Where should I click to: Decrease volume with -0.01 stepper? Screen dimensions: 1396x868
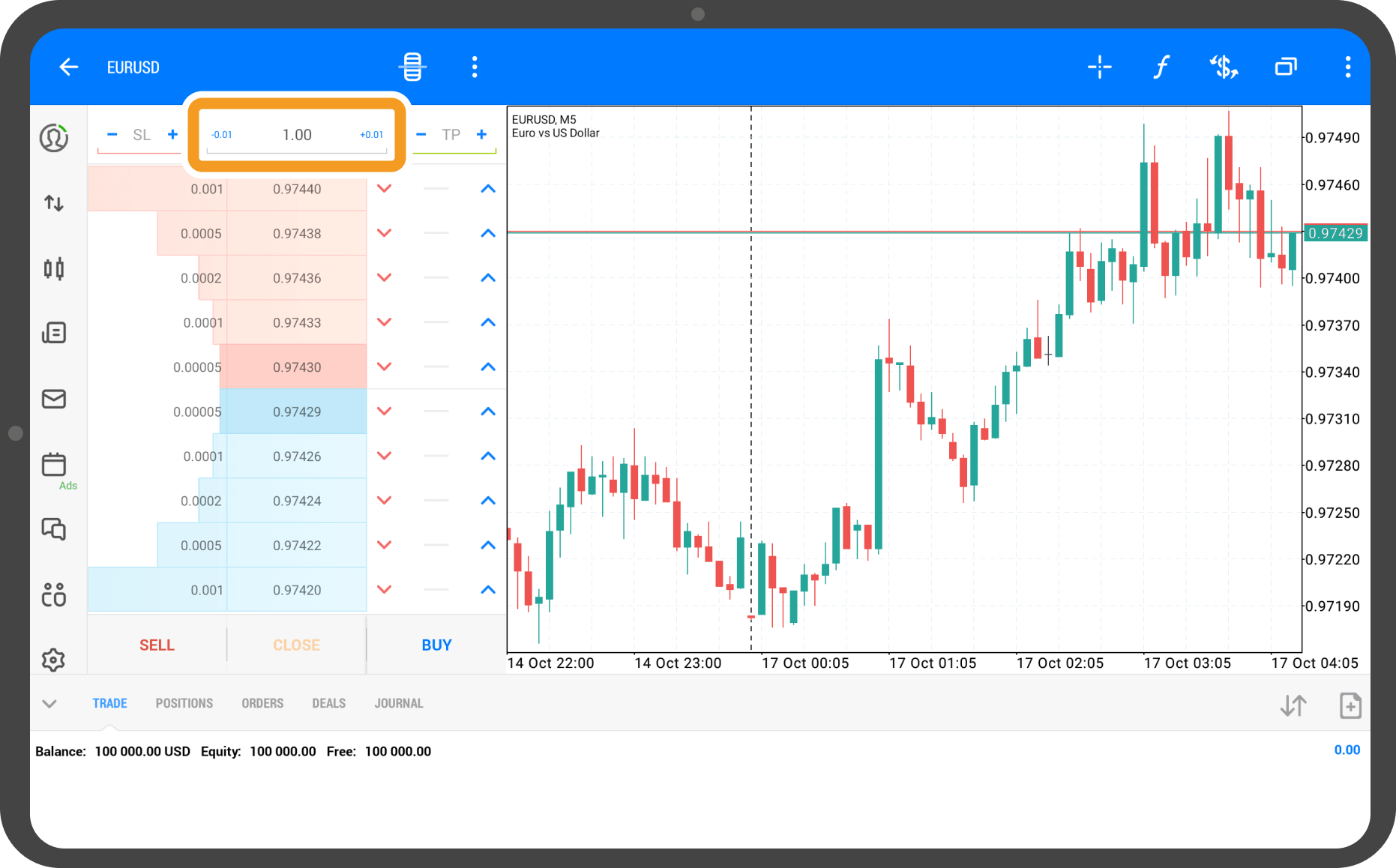pos(222,135)
